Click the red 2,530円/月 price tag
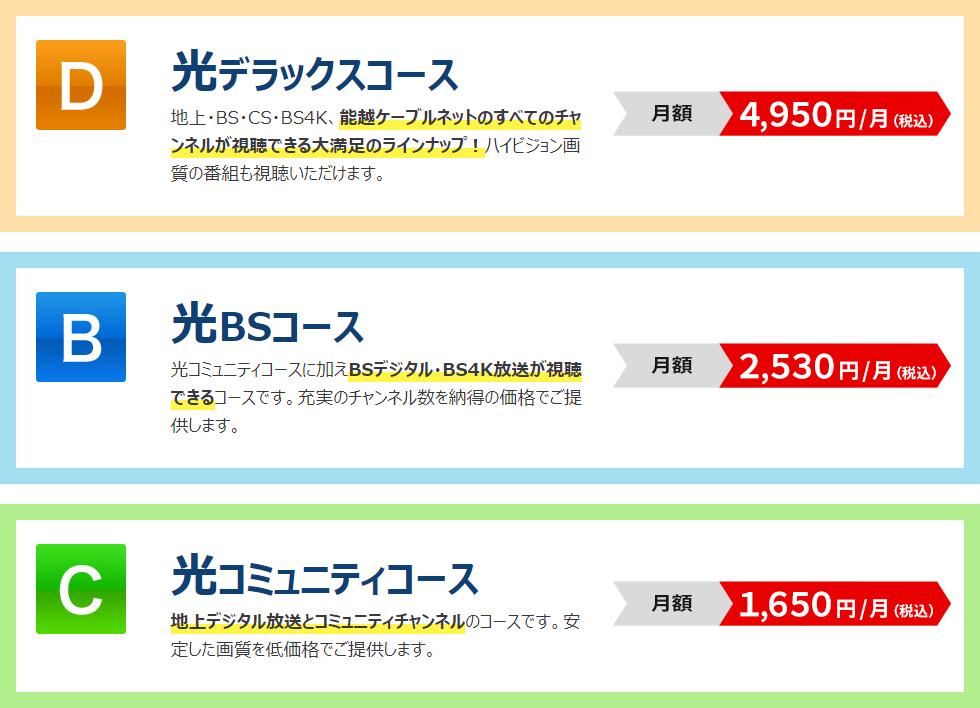The image size is (980, 708). (x=834, y=366)
